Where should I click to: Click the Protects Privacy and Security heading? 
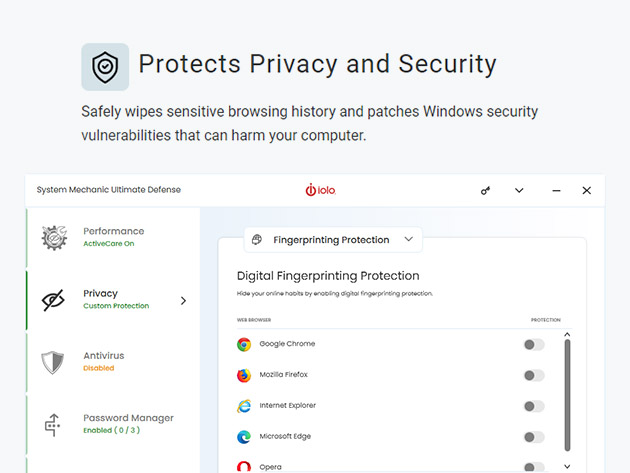click(x=317, y=64)
